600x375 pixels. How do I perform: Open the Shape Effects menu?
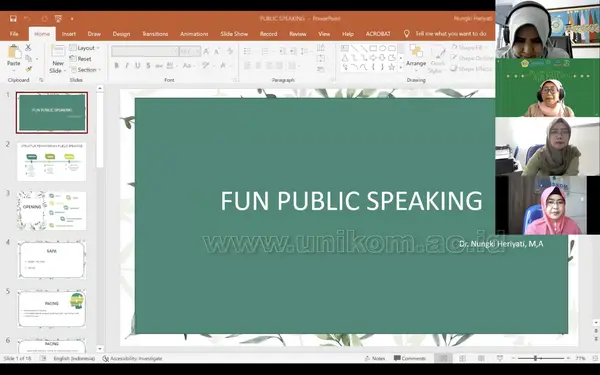tap(471, 69)
